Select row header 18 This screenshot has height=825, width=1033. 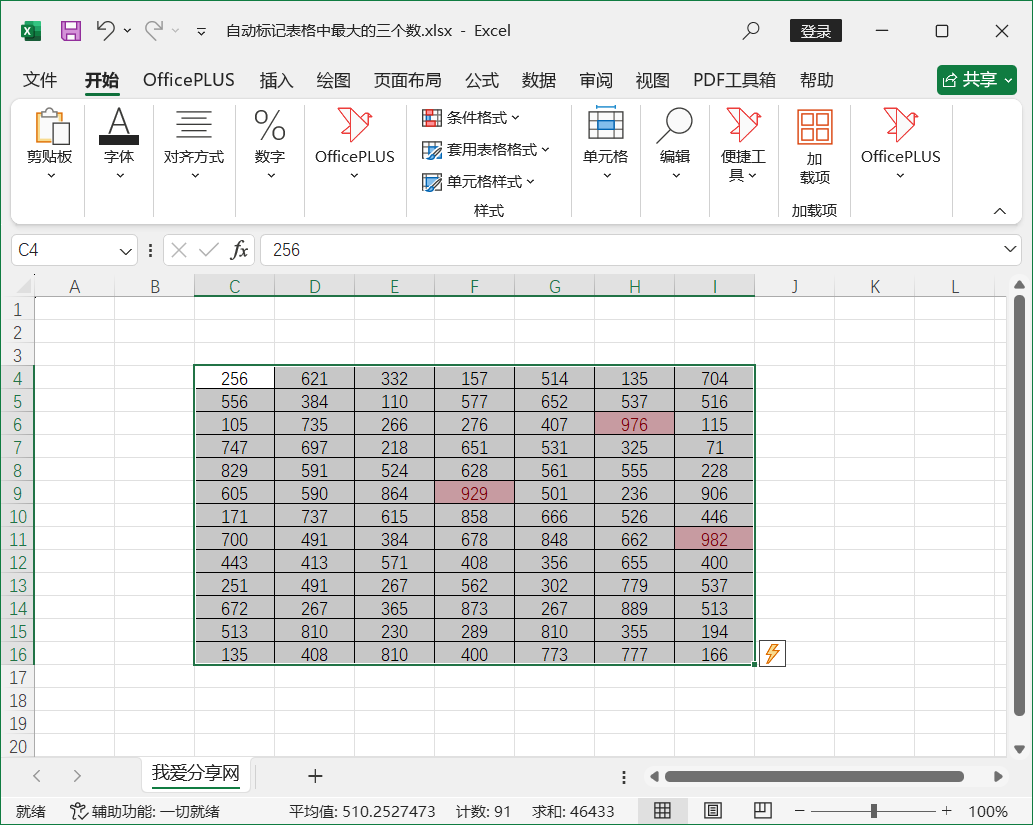pos(18,700)
